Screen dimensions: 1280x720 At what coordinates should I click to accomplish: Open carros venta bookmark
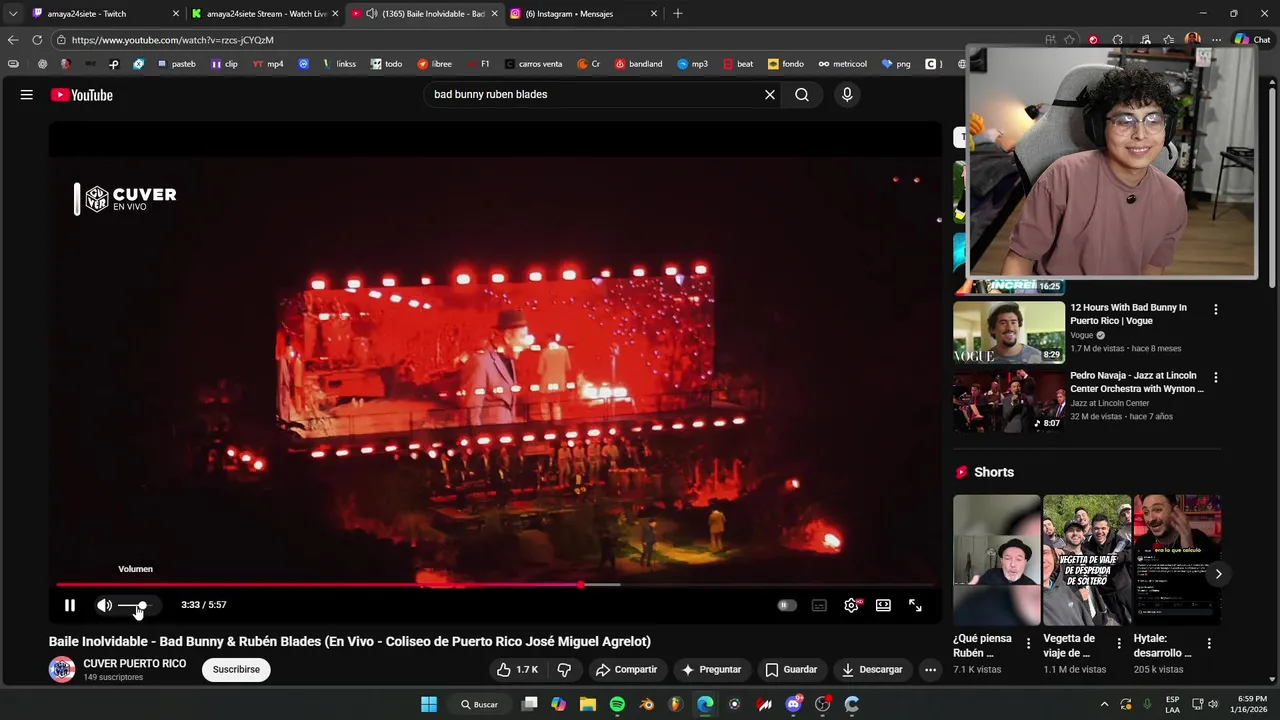[533, 64]
